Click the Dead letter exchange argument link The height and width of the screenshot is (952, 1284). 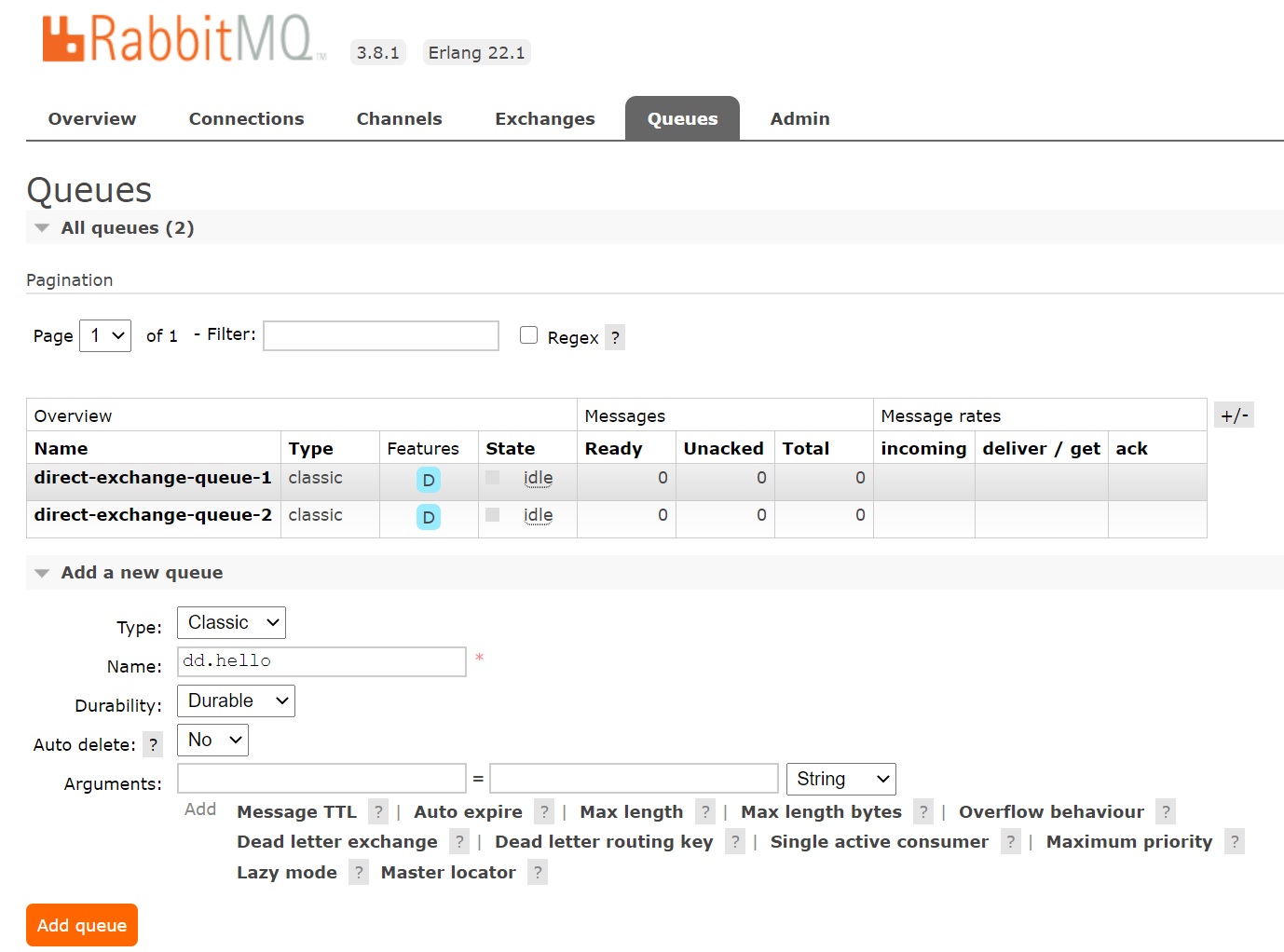pos(336,841)
